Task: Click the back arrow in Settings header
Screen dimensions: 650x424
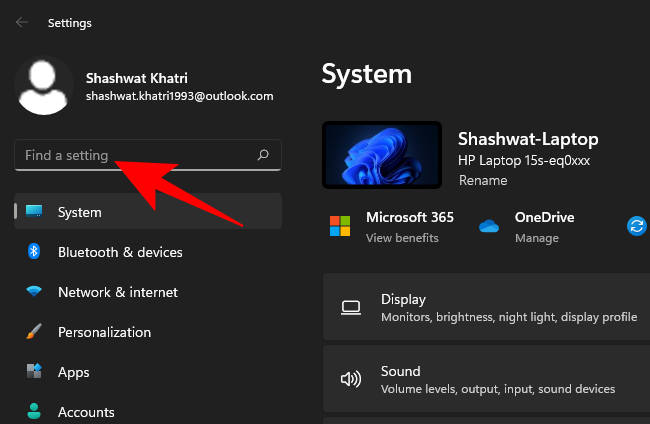Action: (x=22, y=22)
